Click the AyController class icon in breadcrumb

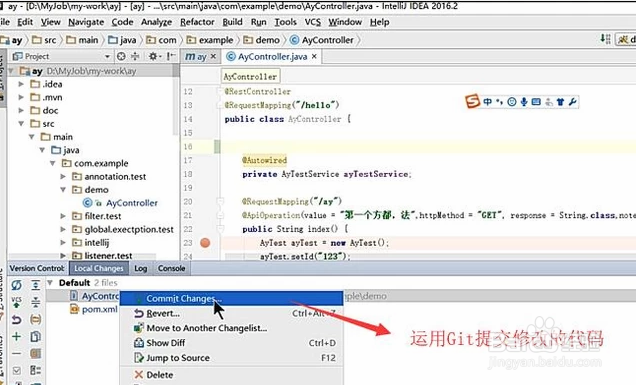[x=294, y=40]
